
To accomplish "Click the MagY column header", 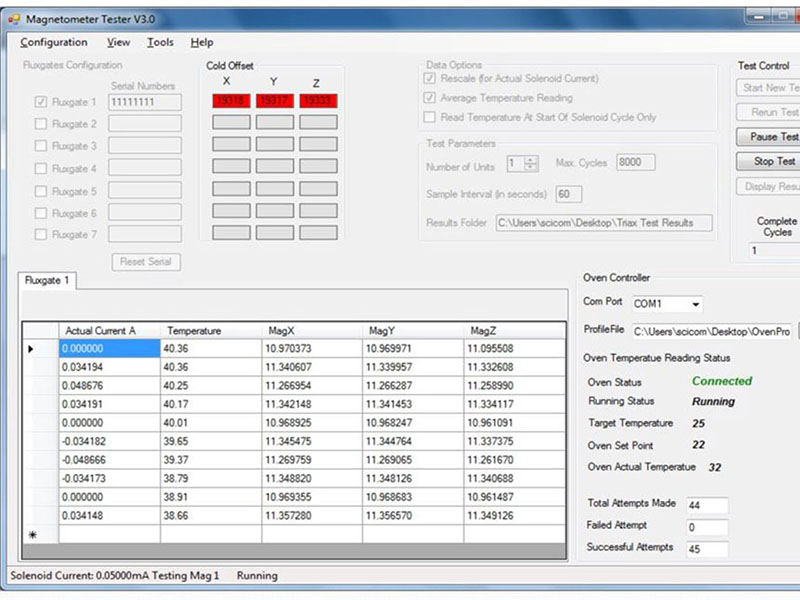I will [413, 331].
